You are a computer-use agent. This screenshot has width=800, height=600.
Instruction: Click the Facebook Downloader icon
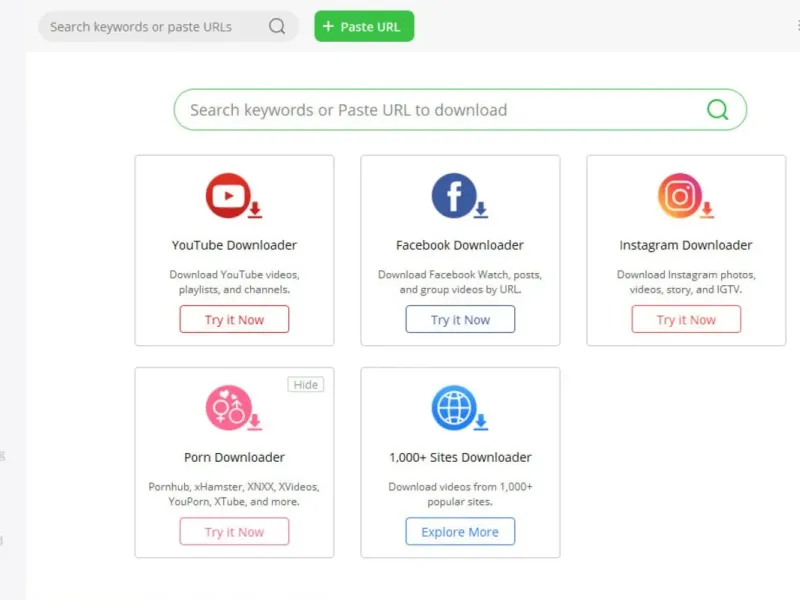[x=460, y=196]
